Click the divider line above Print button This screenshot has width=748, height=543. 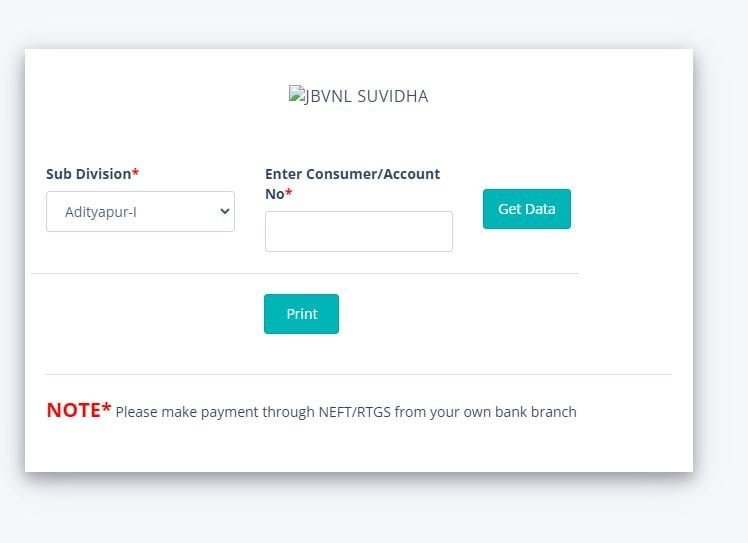305,273
